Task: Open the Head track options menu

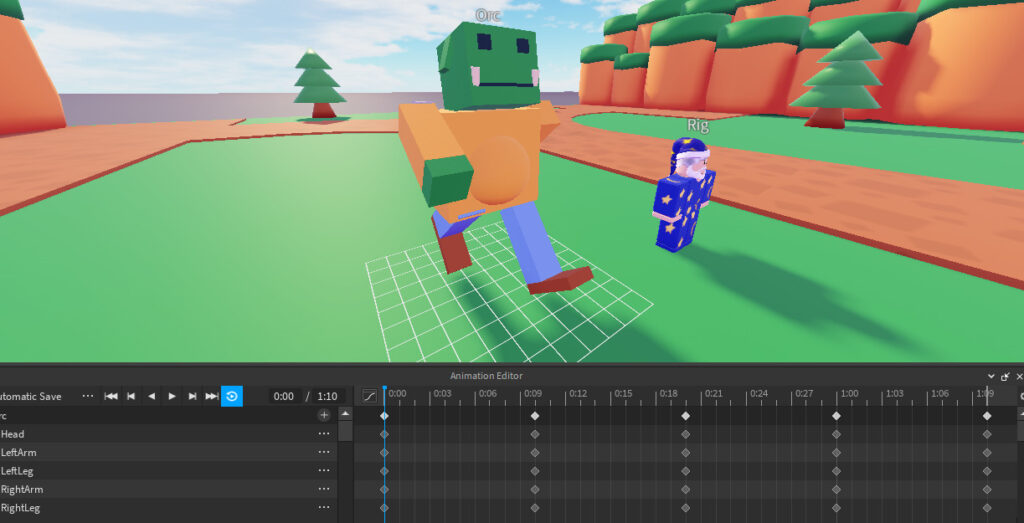Action: [324, 434]
